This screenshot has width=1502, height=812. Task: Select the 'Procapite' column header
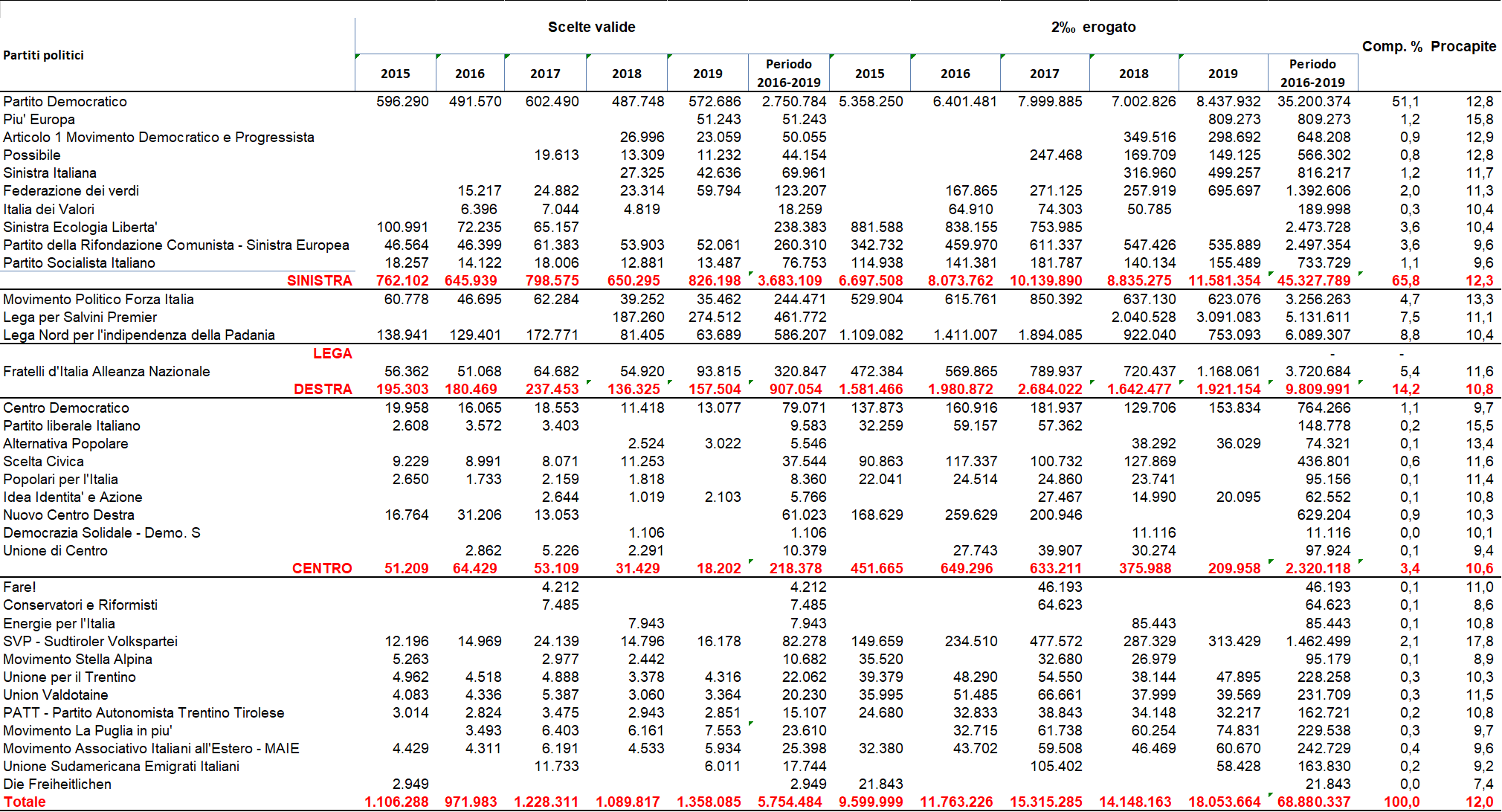click(x=1463, y=46)
